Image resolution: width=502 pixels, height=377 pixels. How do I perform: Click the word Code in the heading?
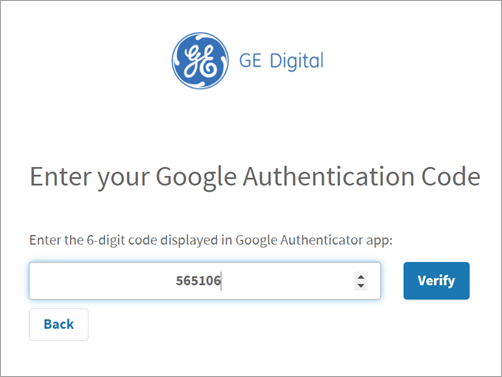(x=451, y=176)
